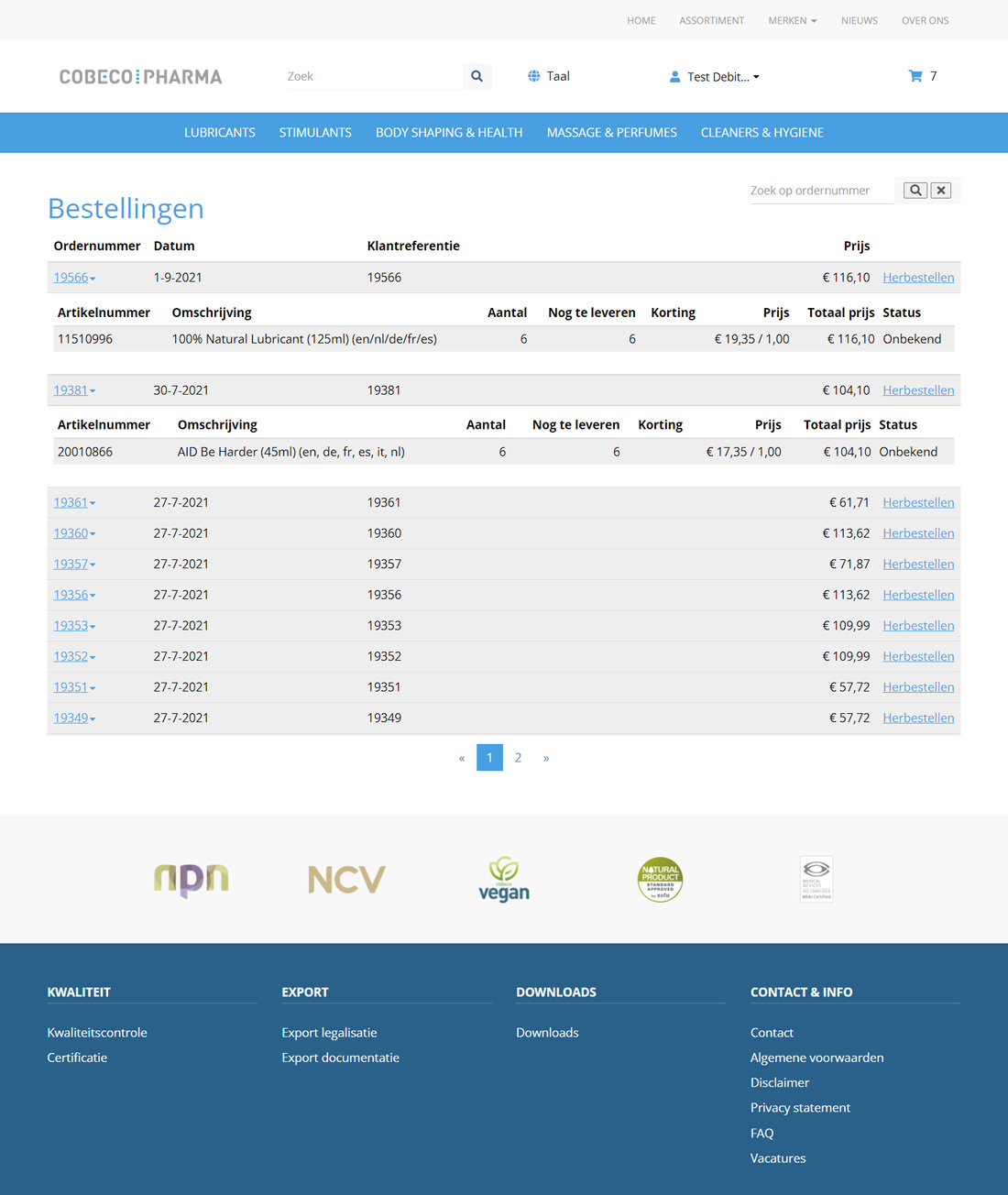This screenshot has width=1008, height=1195.
Task: Reorder order 19349 via Herbestellen
Action: click(x=918, y=718)
